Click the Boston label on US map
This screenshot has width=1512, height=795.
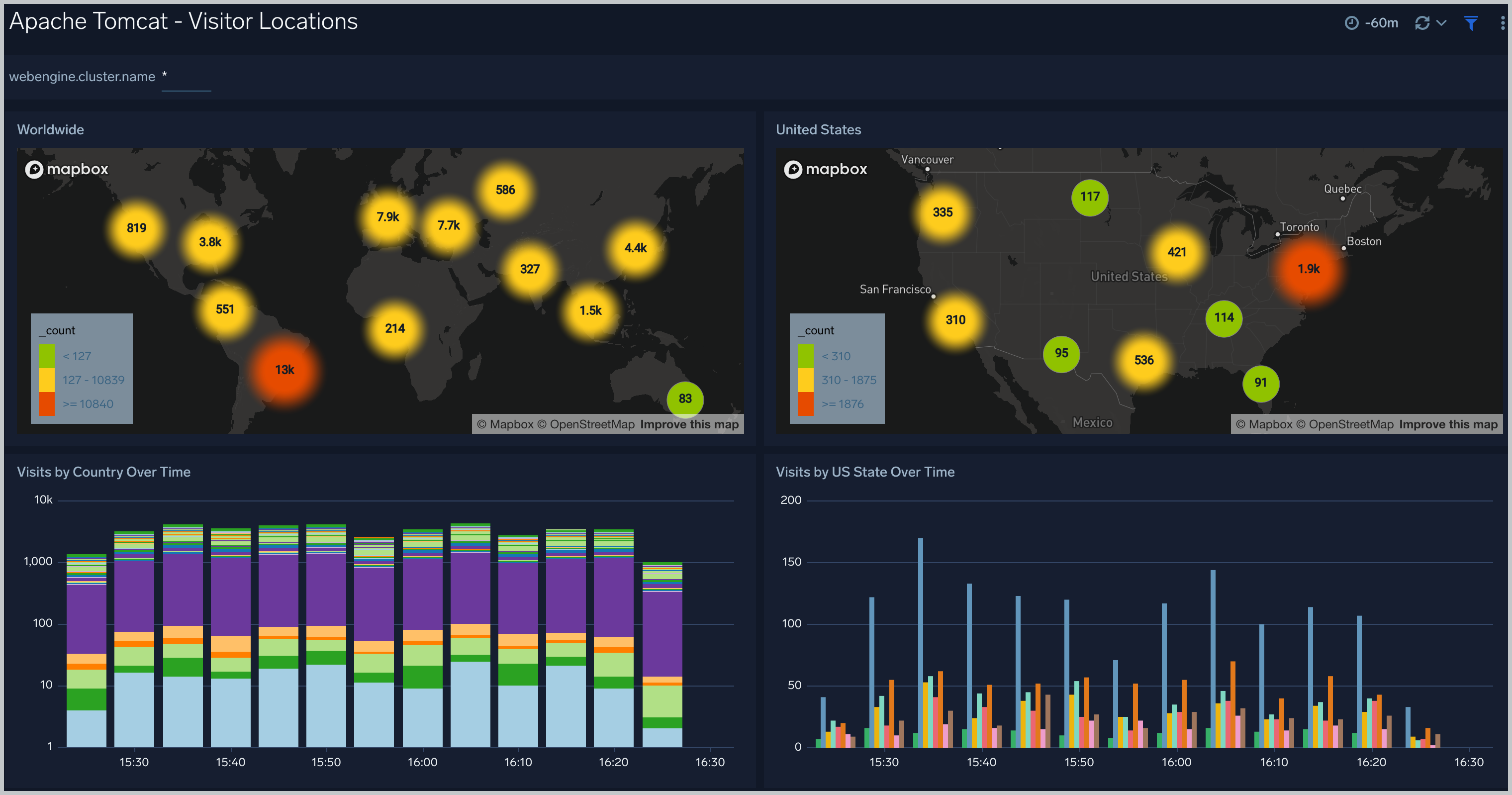pyautogui.click(x=1363, y=241)
